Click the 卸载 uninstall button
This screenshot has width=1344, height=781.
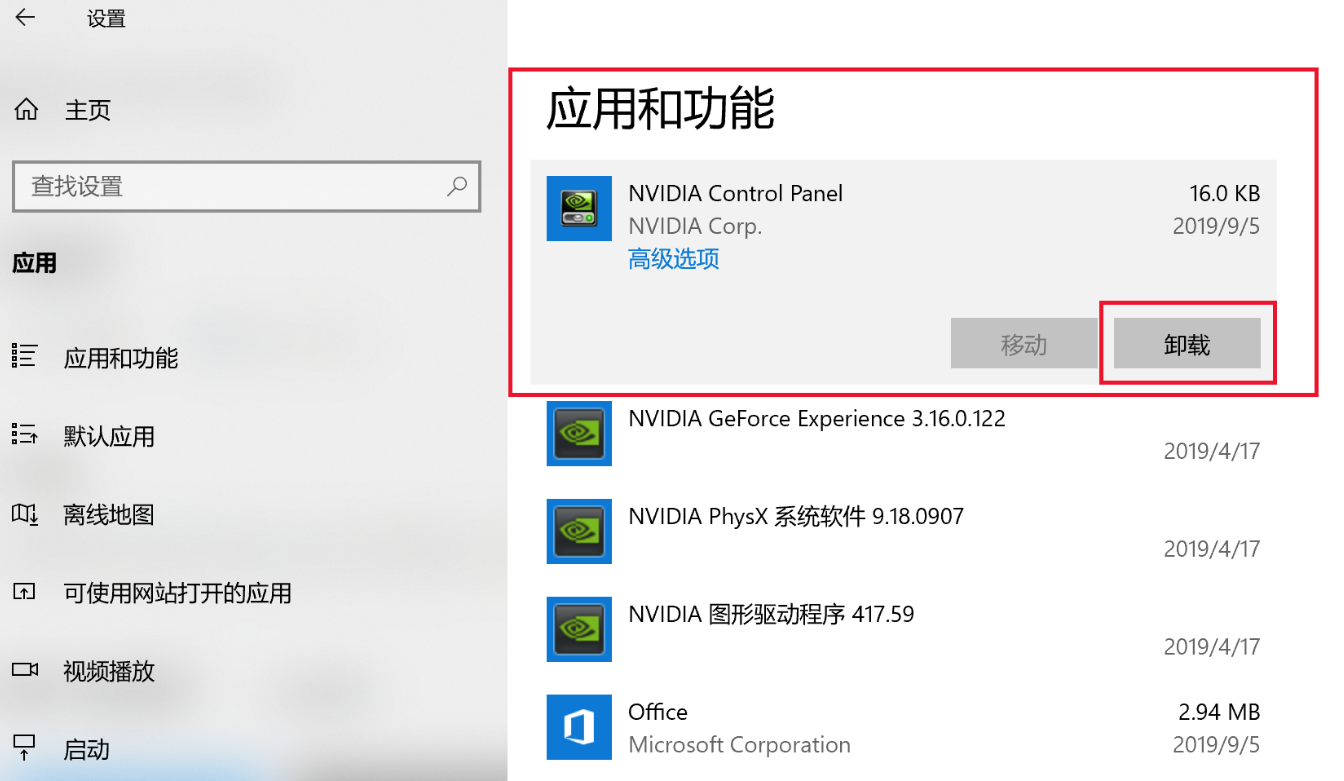(x=1187, y=345)
